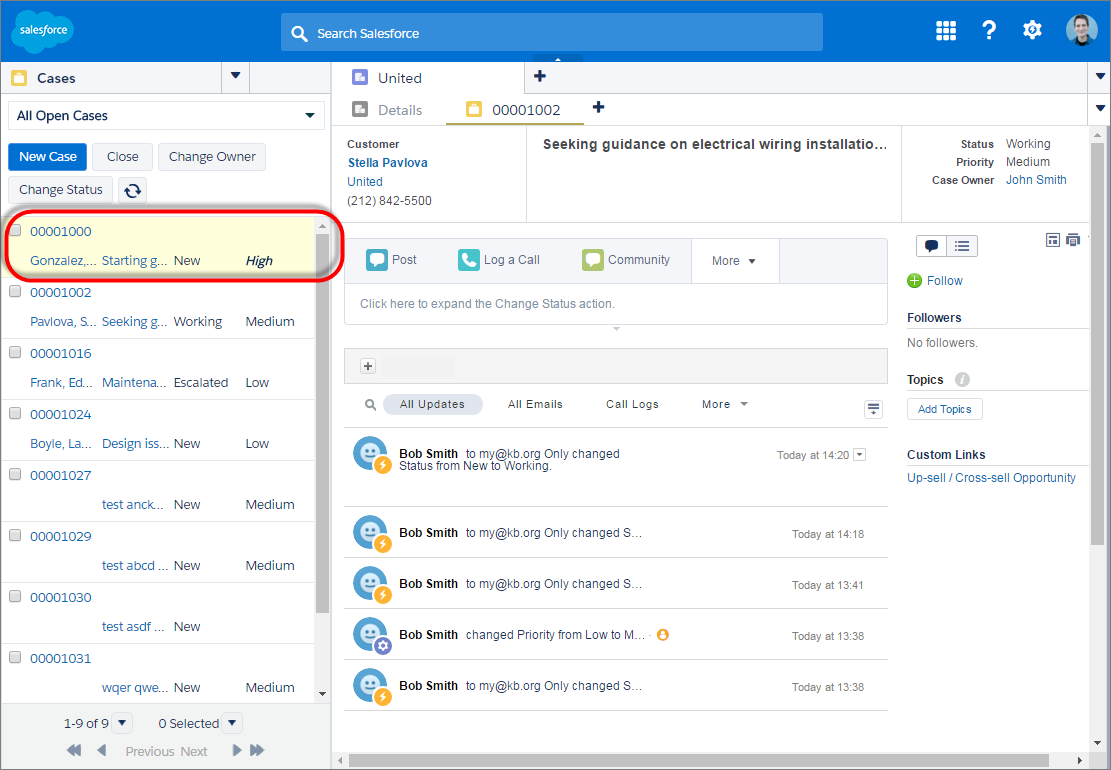
Task: Open the Help question mark icon
Action: (x=988, y=30)
